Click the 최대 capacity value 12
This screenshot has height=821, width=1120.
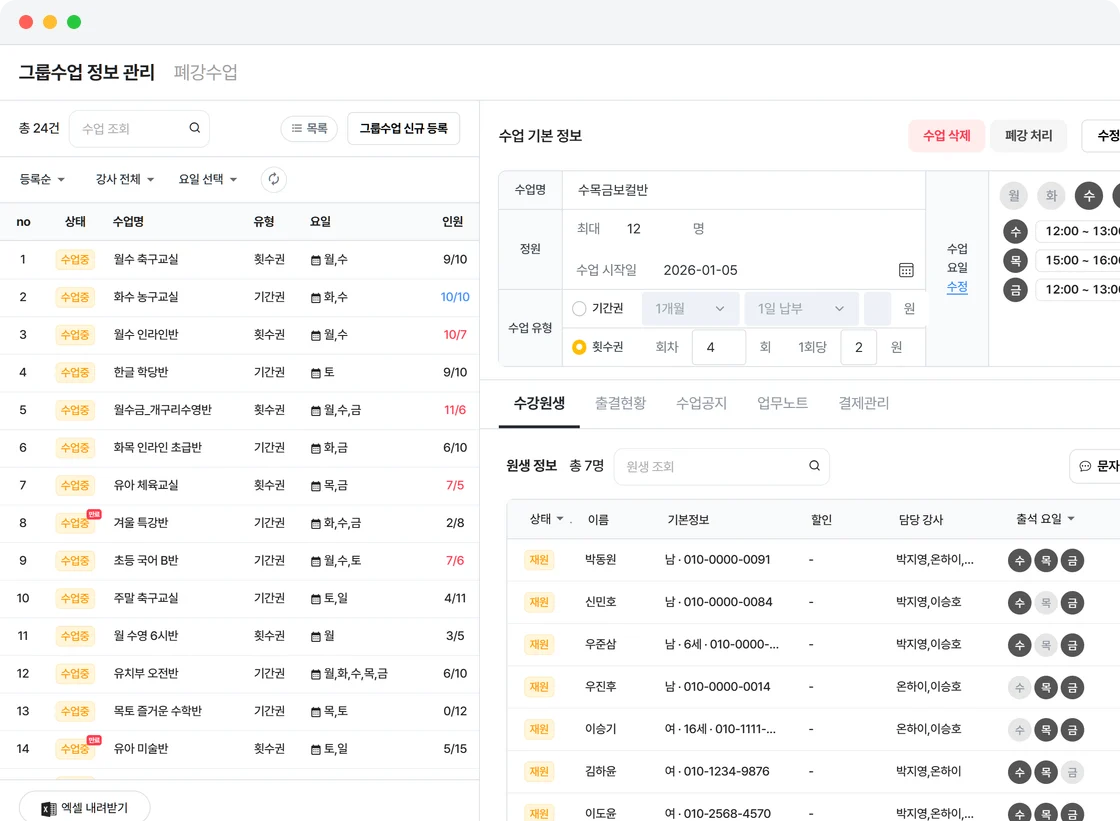[x=634, y=229]
